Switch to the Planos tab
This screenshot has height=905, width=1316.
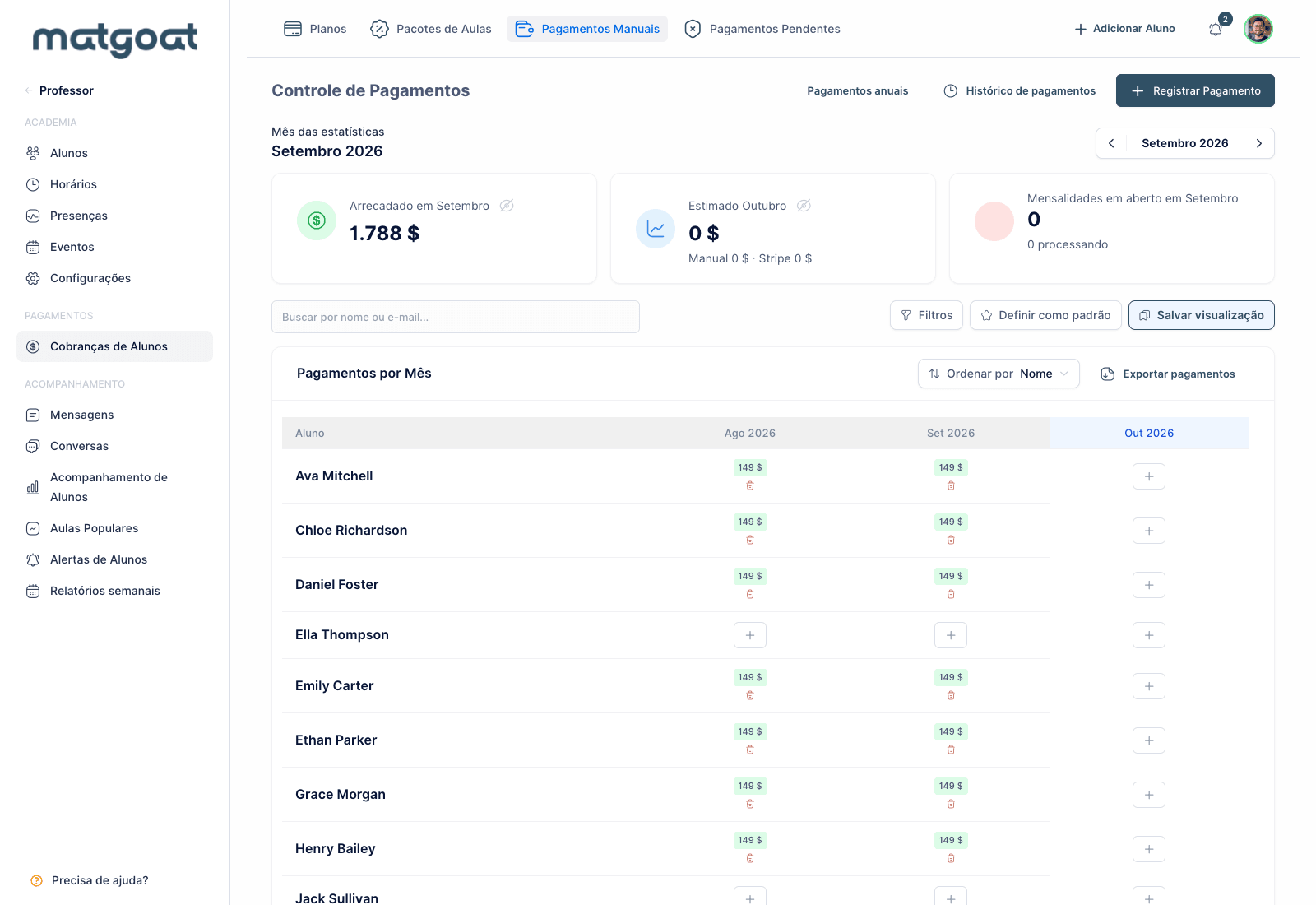(x=315, y=29)
